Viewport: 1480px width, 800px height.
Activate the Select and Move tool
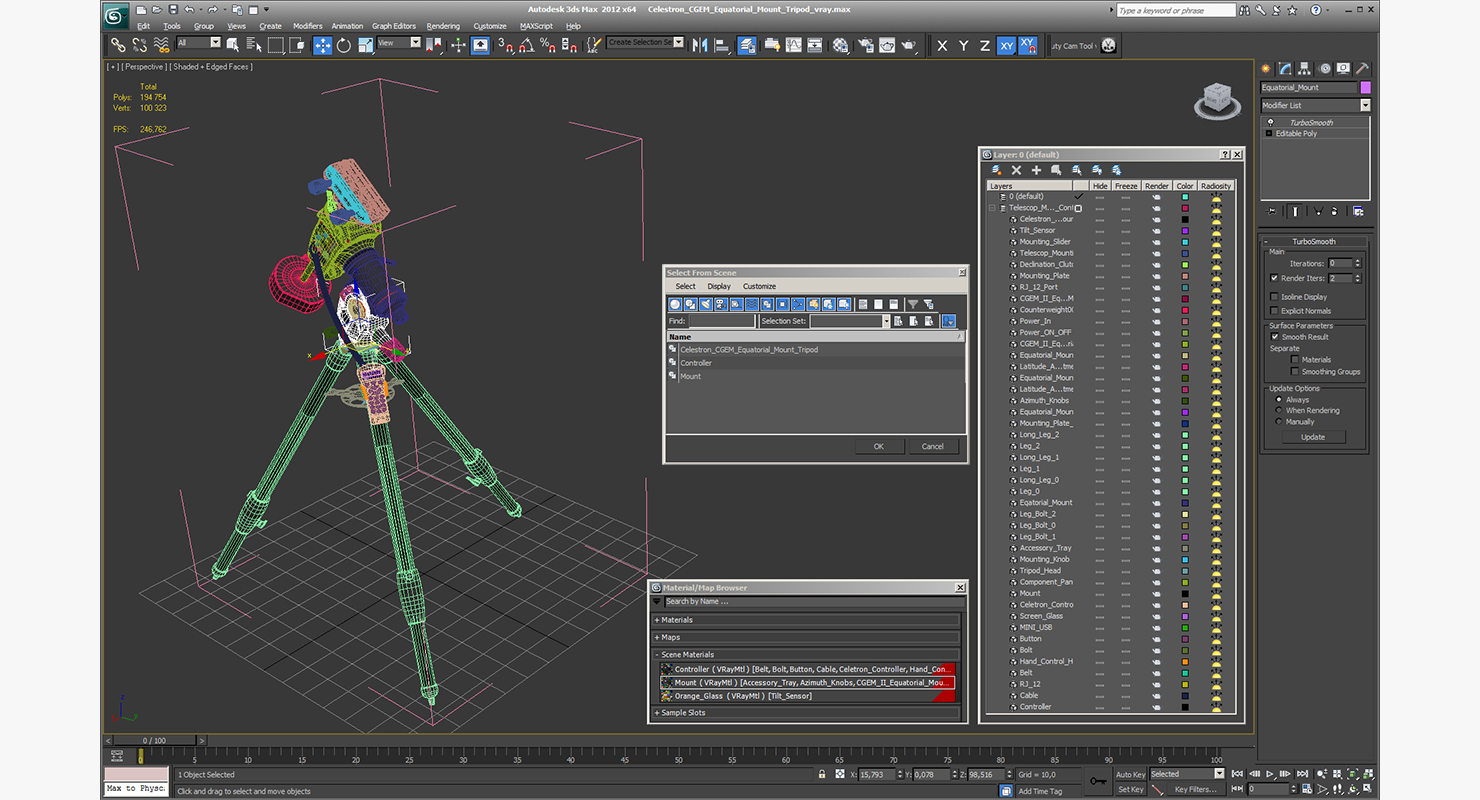coord(322,45)
